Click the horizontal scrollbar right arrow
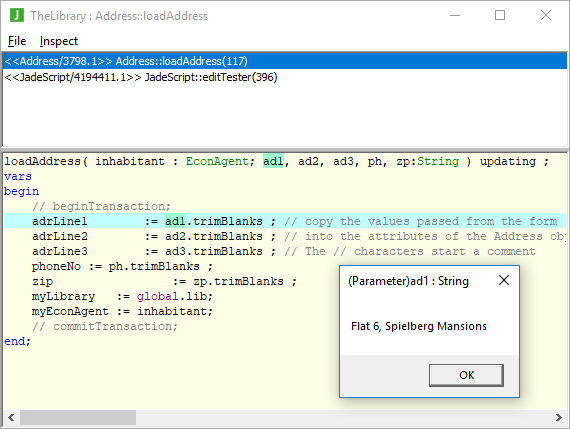Viewport: 570px width, 429px height. point(559,417)
